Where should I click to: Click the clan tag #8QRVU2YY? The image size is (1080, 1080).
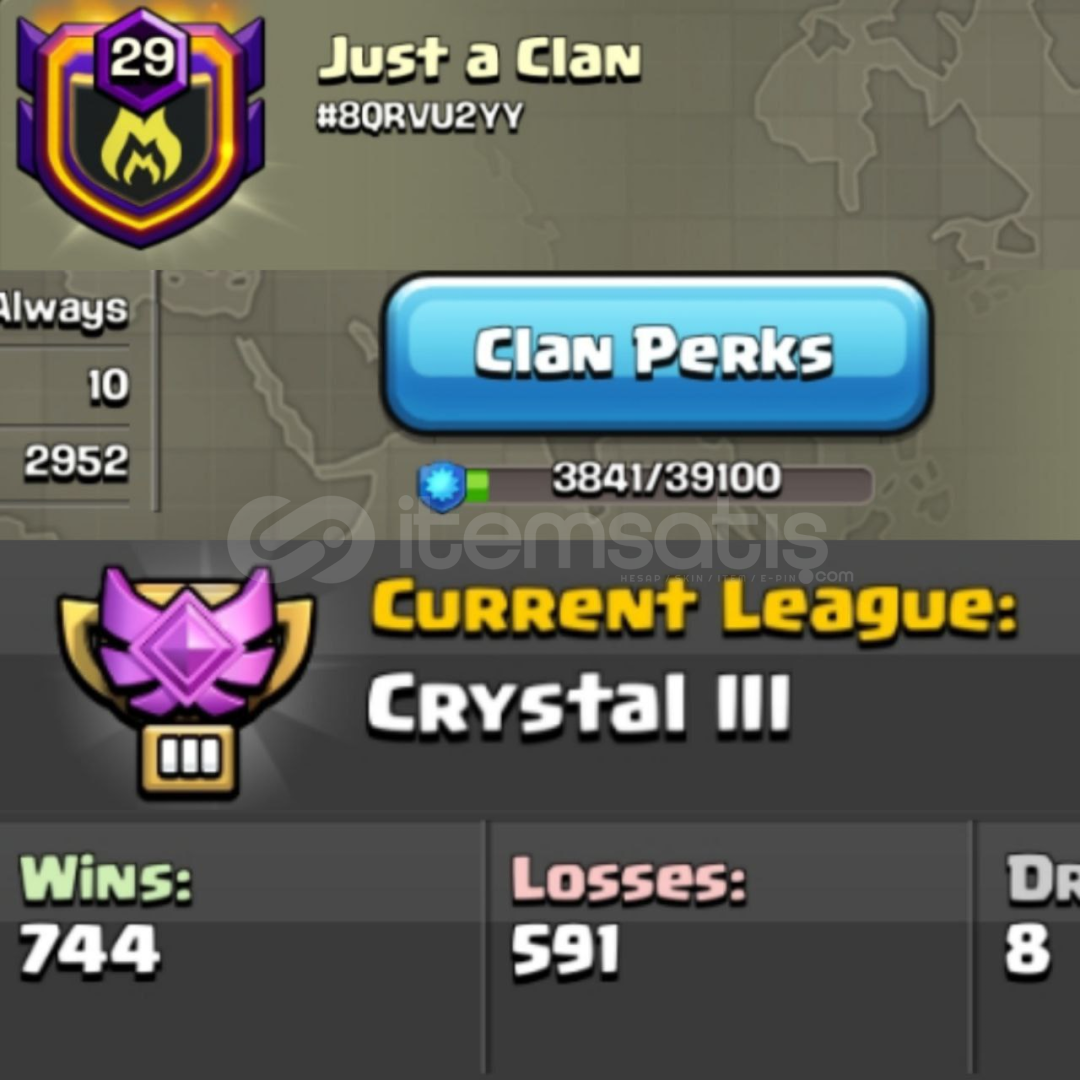coord(420,116)
